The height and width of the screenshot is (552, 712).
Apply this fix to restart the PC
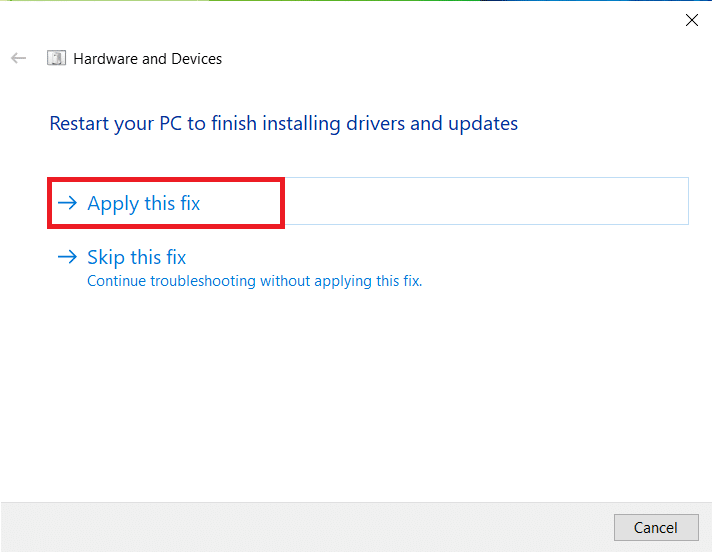143,203
